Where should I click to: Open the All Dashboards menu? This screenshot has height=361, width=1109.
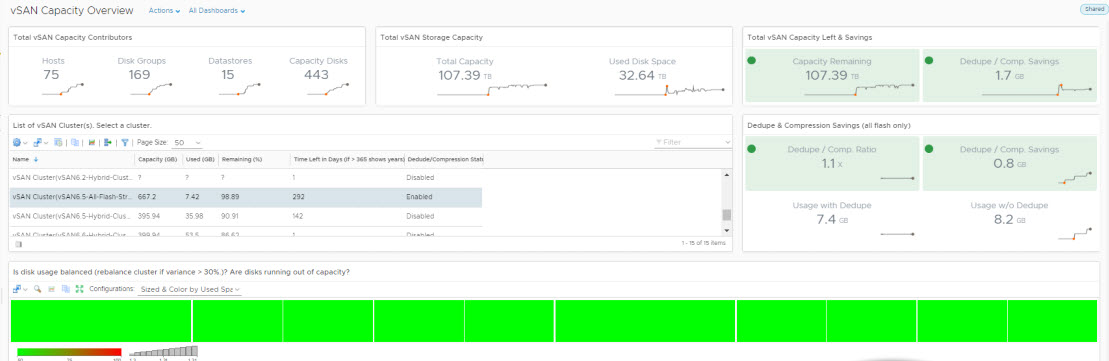217,11
